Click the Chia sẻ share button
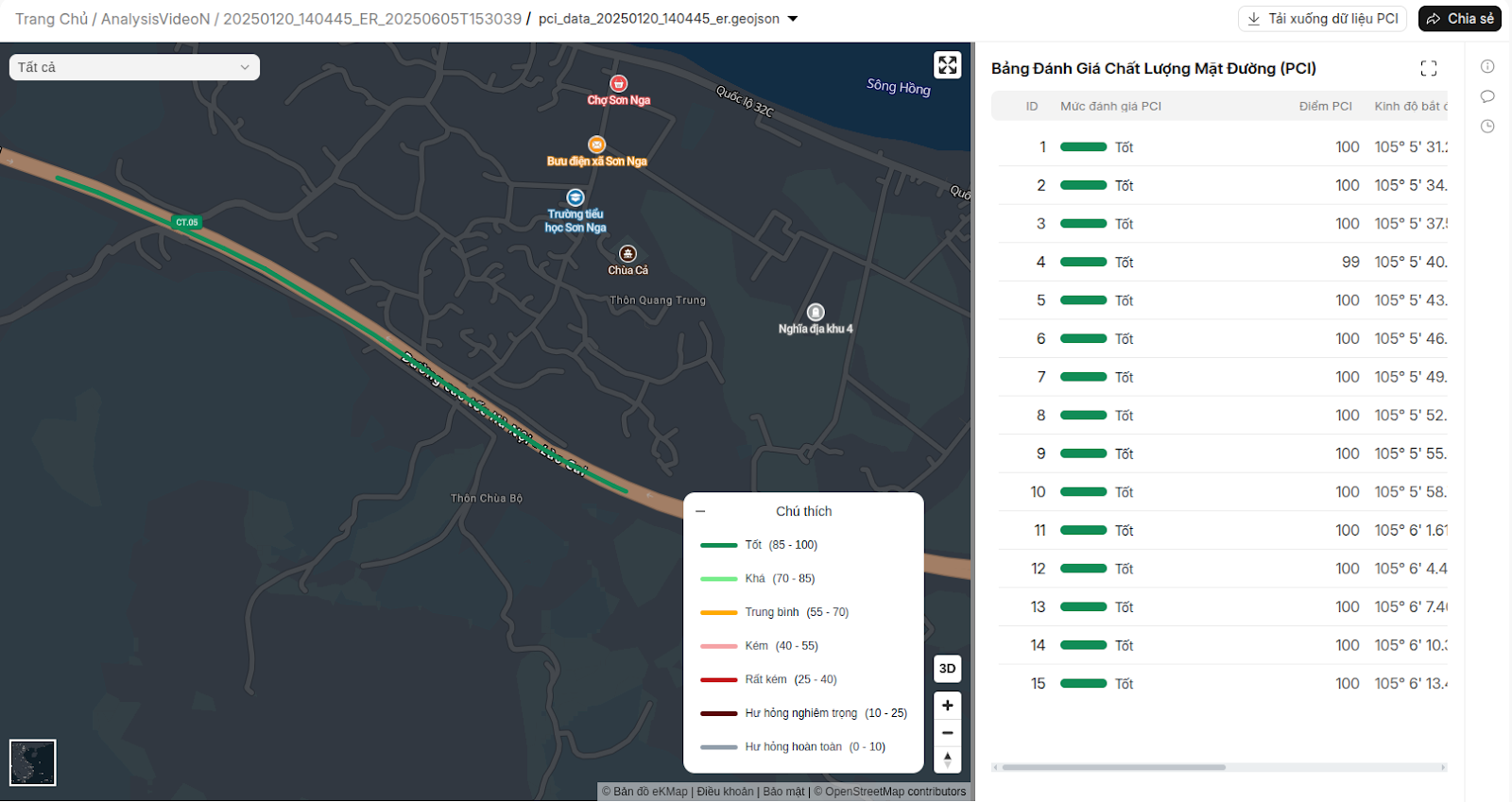1512x802 pixels. click(1460, 19)
